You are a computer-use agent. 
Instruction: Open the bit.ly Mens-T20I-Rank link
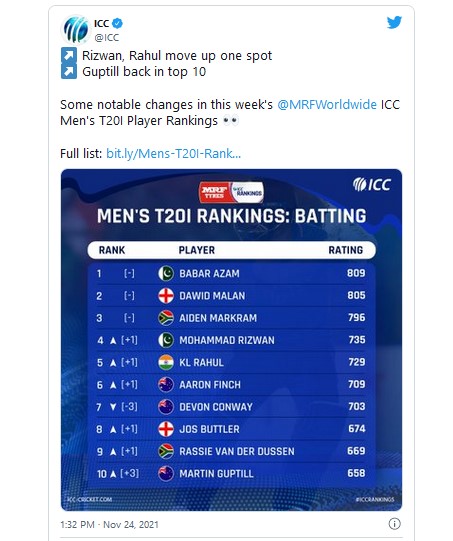pyautogui.click(x=173, y=154)
